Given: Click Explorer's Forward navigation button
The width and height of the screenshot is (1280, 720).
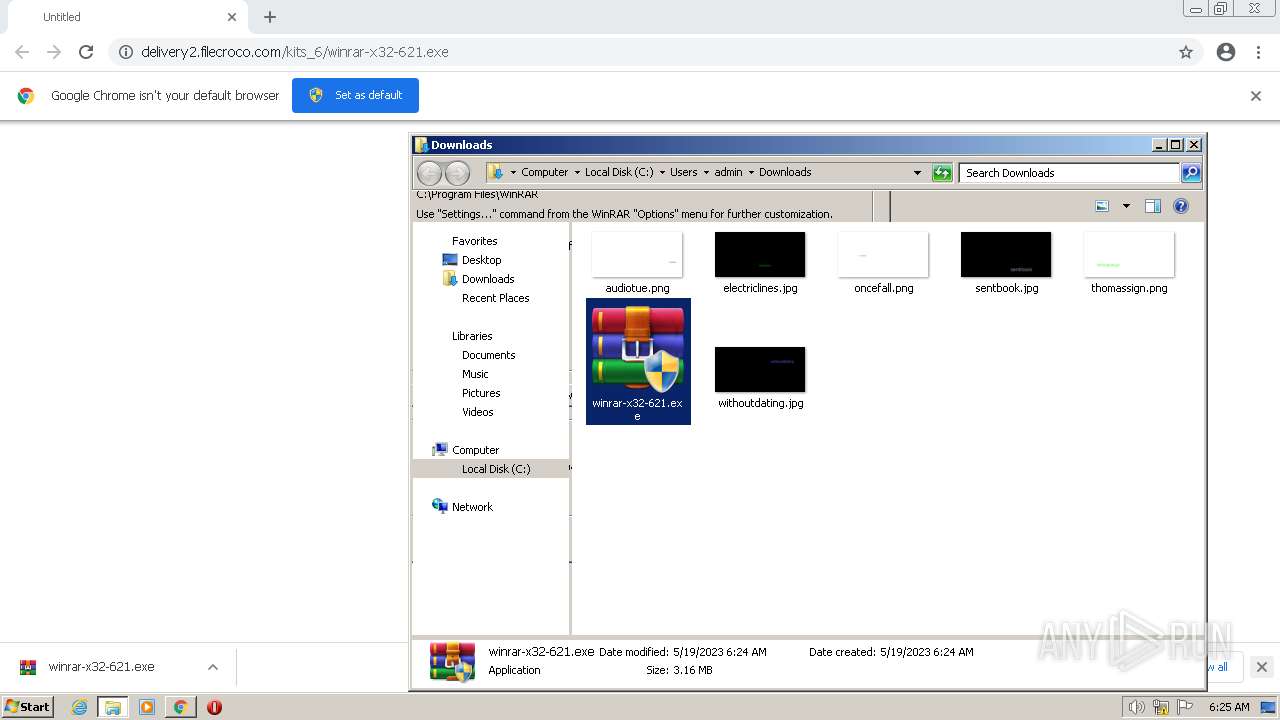Looking at the screenshot, I should 457,172.
